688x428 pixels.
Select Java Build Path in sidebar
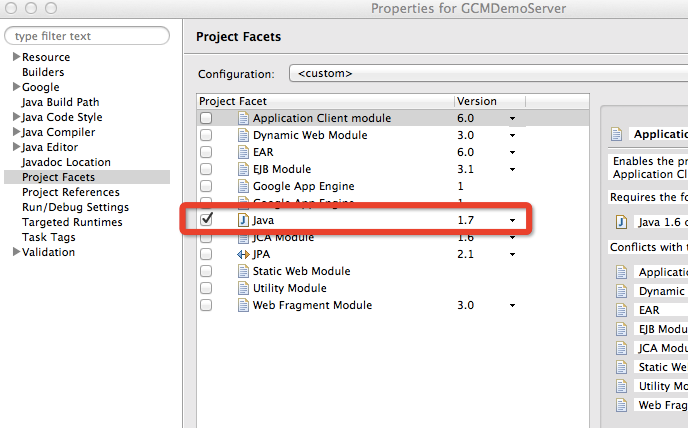(60, 102)
